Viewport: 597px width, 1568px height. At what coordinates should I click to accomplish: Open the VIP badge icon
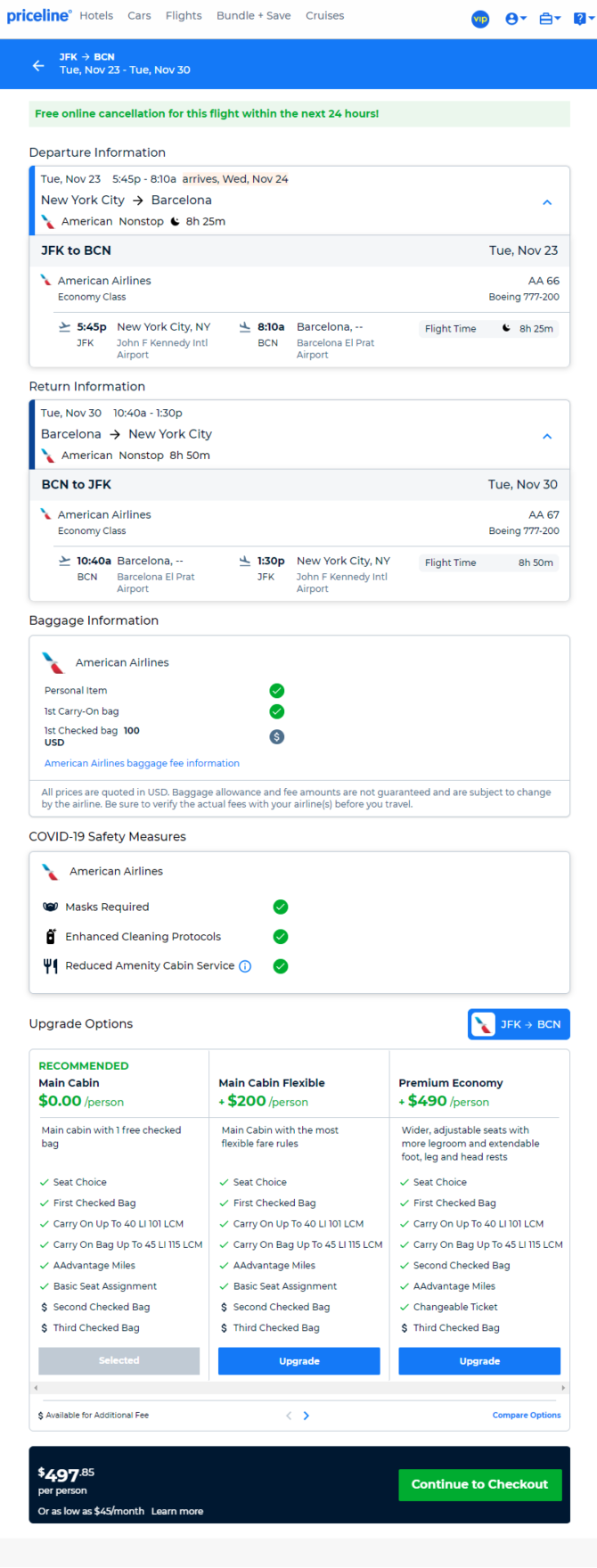pyautogui.click(x=480, y=18)
